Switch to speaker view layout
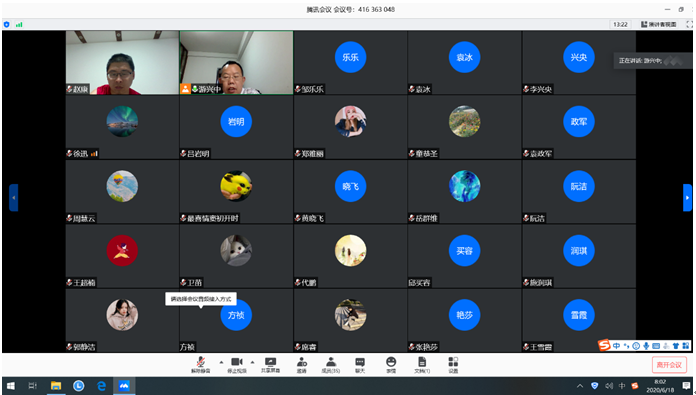The width and height of the screenshot is (696, 395). click(x=659, y=24)
